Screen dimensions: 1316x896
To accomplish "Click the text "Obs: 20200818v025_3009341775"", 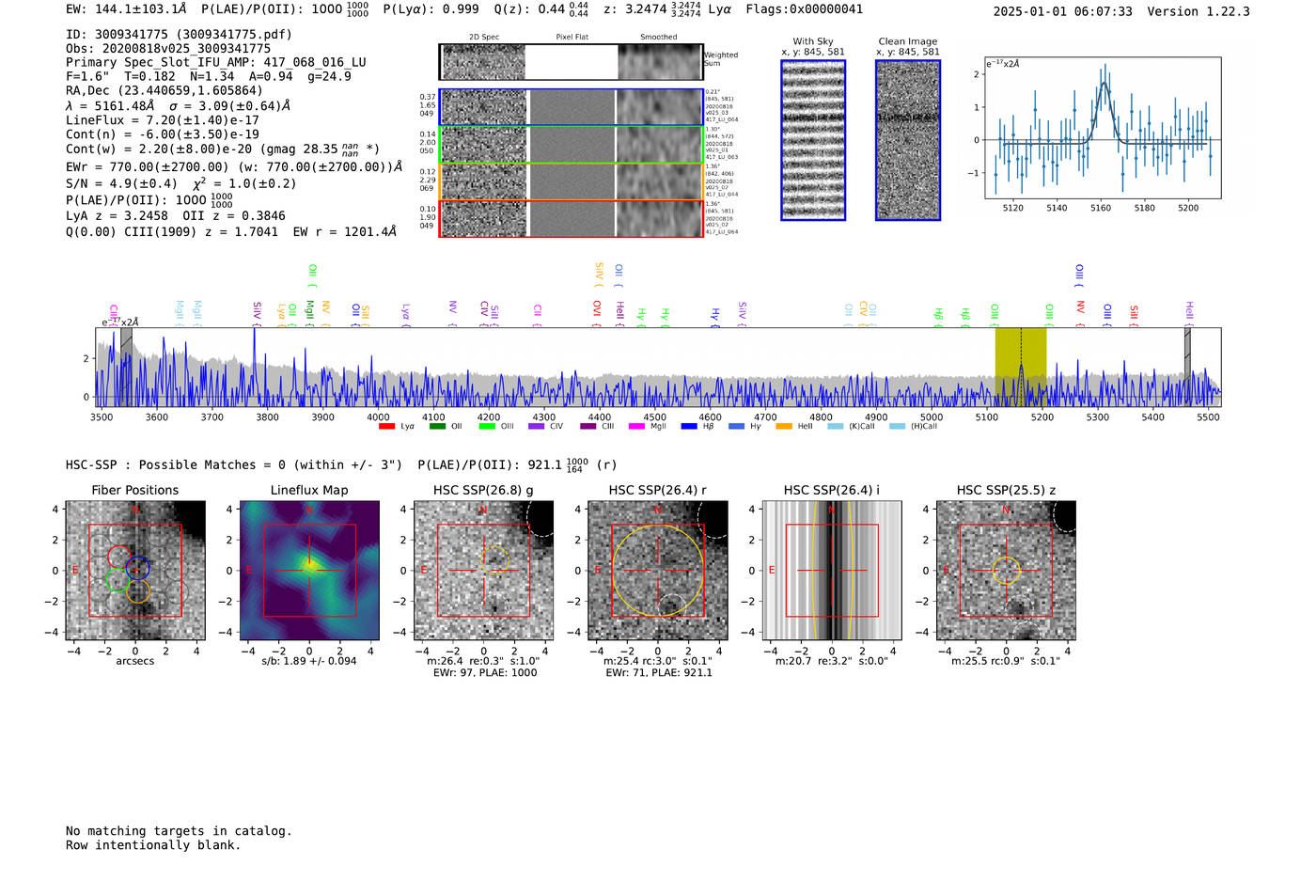I will [x=168, y=49].
